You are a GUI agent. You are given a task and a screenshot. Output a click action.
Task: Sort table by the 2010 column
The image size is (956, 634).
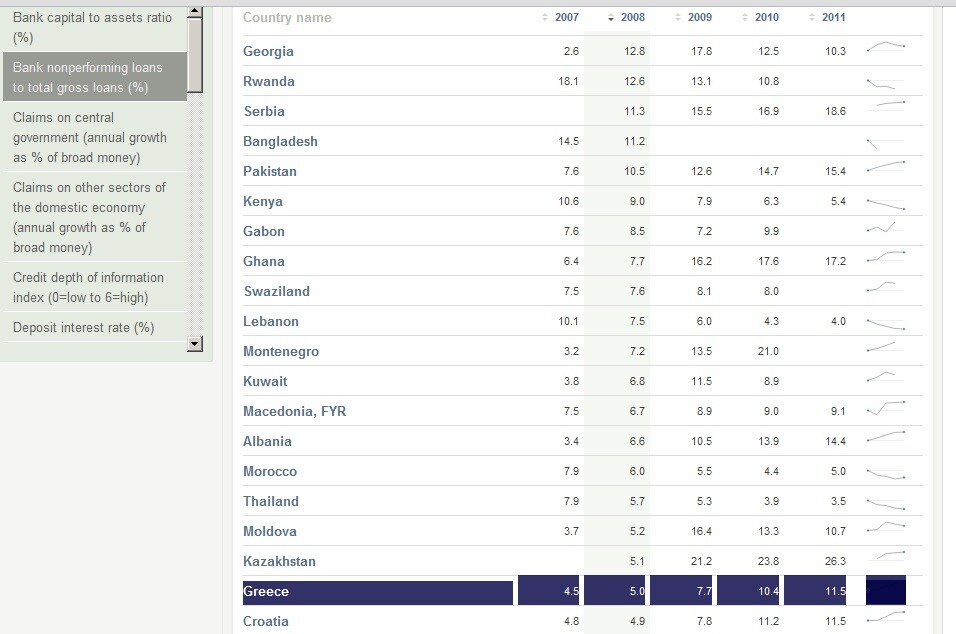(760, 18)
